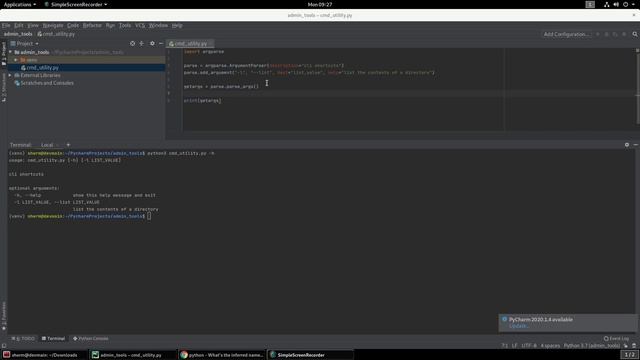Click the Stop icon in the run toolbar
640x360 pixels.
(x=624, y=34)
